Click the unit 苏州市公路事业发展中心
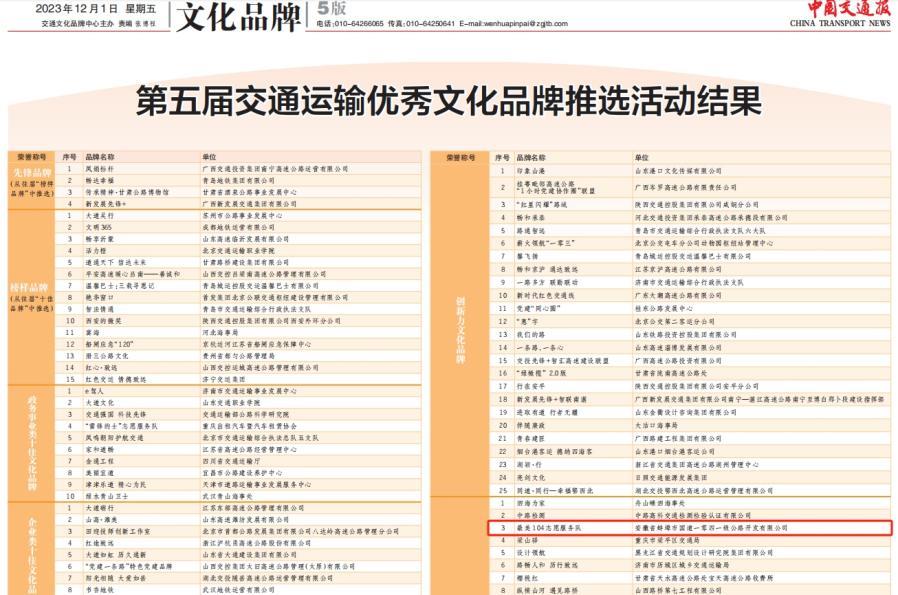This screenshot has height=595, width=898. pos(242,216)
